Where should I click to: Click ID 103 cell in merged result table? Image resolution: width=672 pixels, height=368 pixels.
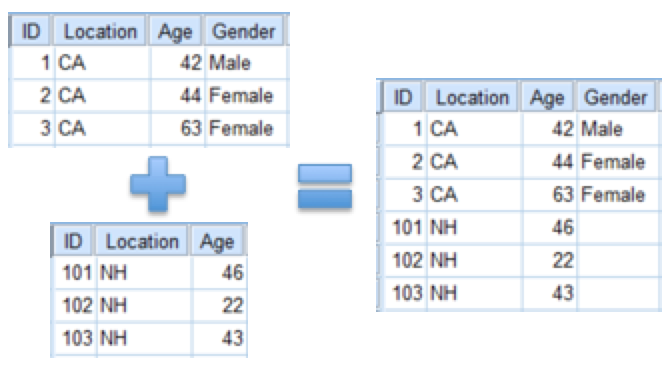(405, 293)
